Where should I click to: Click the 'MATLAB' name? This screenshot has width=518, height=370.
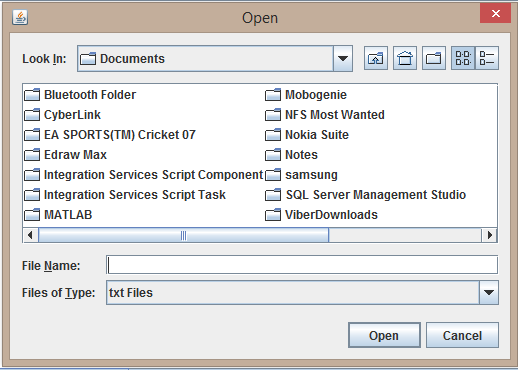[68, 215]
